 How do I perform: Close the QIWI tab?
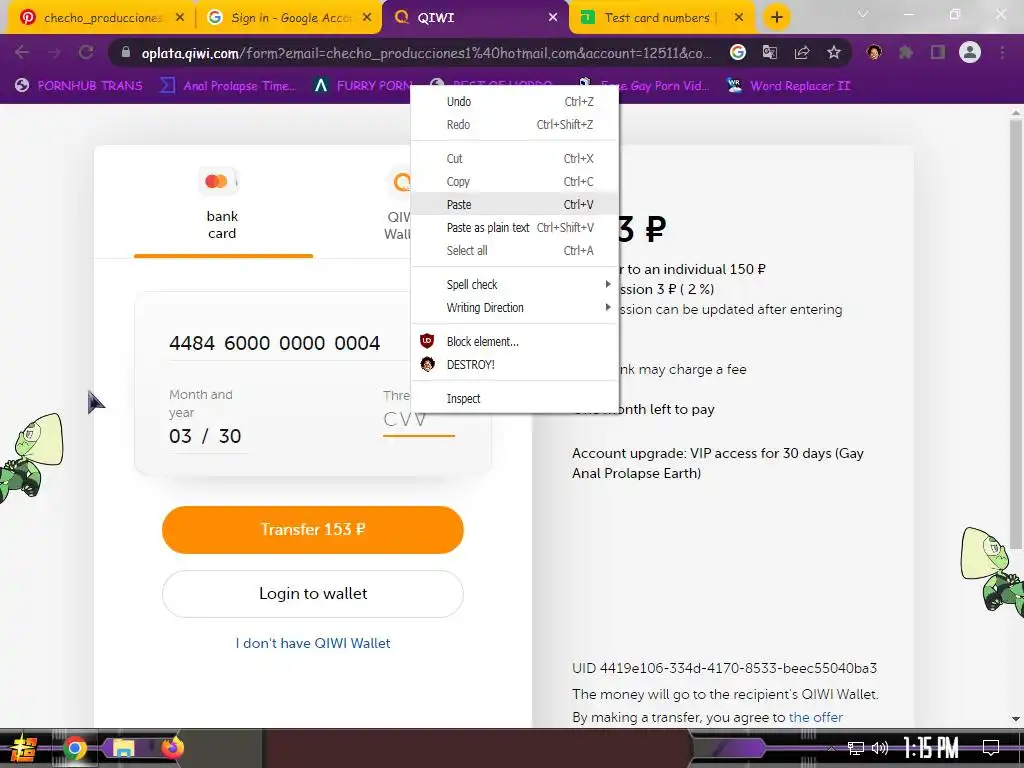[553, 18]
